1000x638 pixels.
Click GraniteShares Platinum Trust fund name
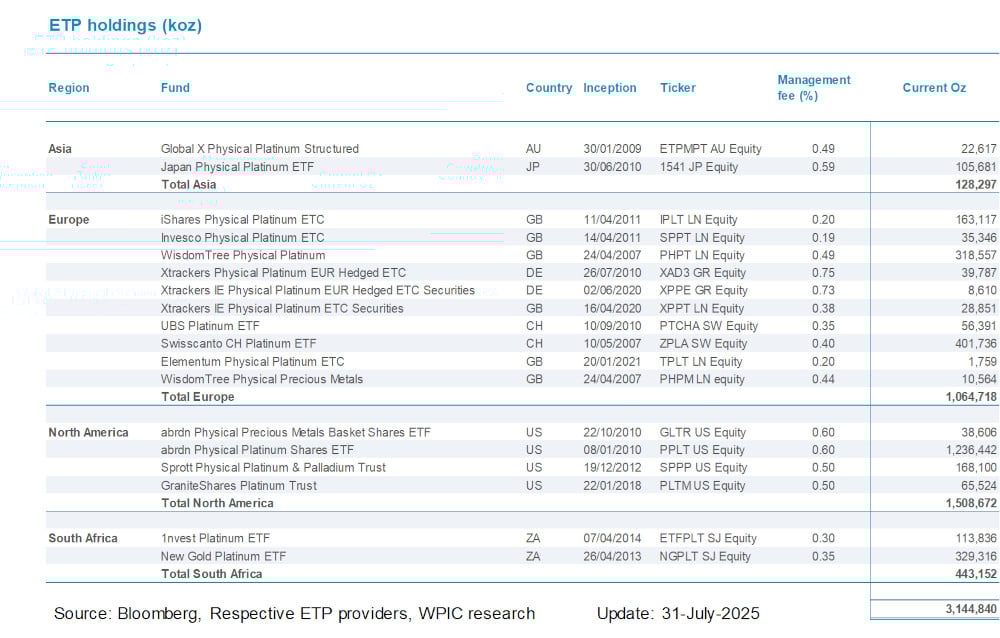coord(239,486)
